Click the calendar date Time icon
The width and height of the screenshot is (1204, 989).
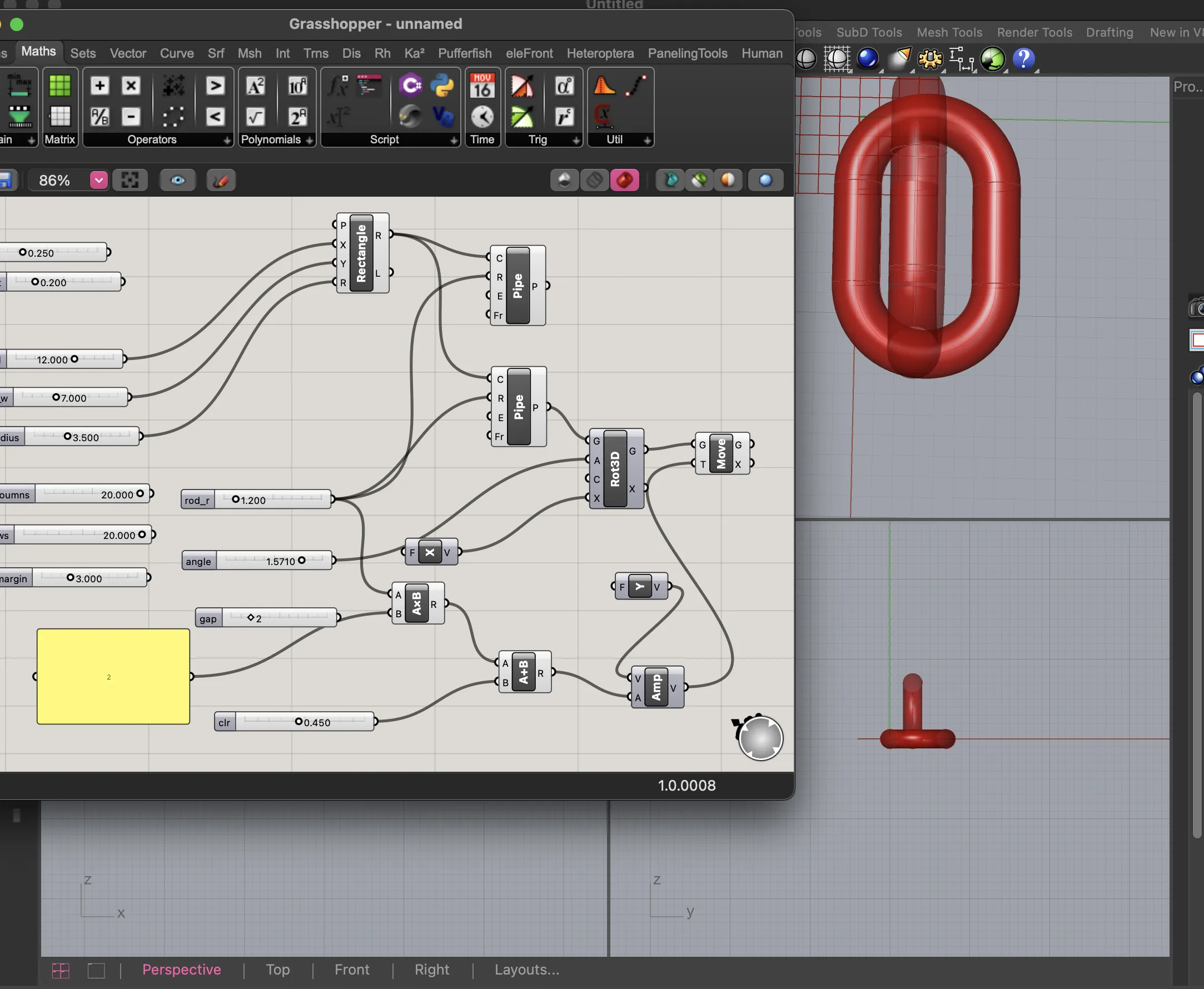[482, 86]
